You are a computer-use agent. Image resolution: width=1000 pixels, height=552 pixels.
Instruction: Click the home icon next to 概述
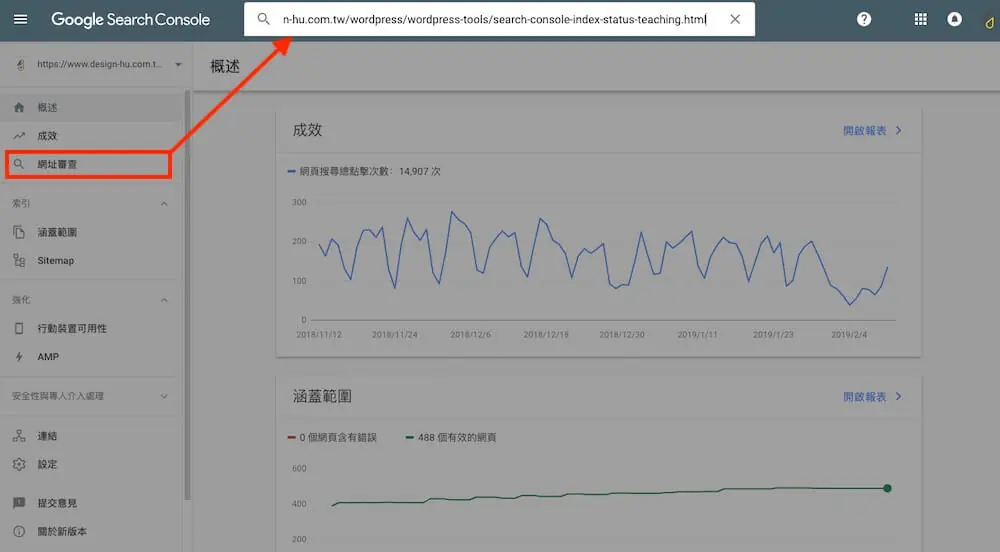[x=19, y=108]
